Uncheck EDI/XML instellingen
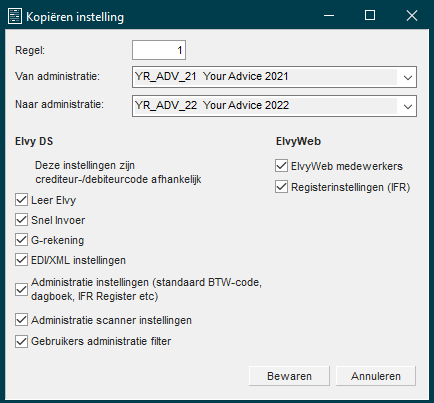This screenshot has width=434, height=403. point(21,260)
